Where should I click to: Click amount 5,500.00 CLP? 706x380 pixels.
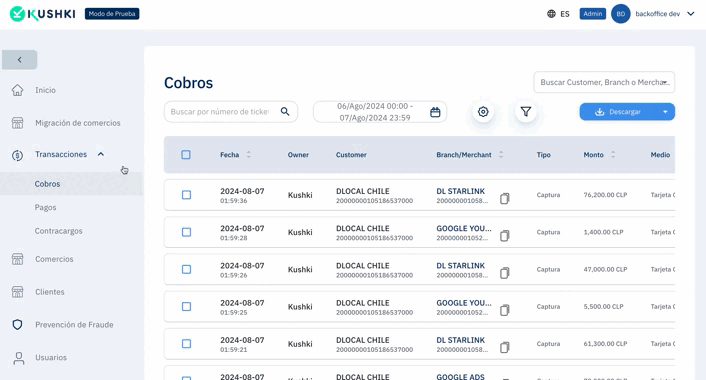603,307
